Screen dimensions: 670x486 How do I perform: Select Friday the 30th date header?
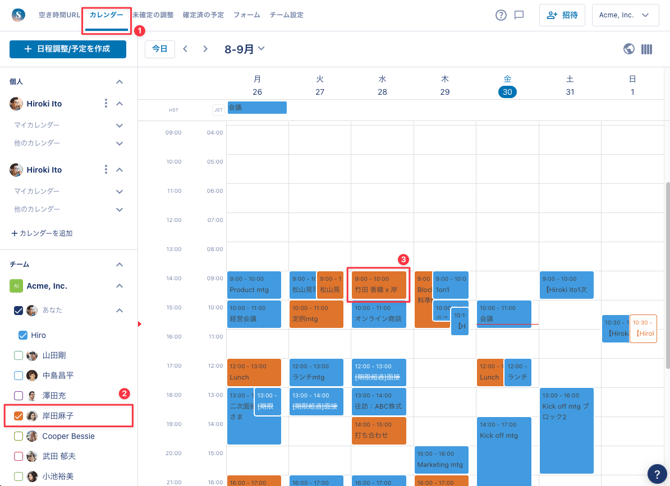click(x=507, y=92)
